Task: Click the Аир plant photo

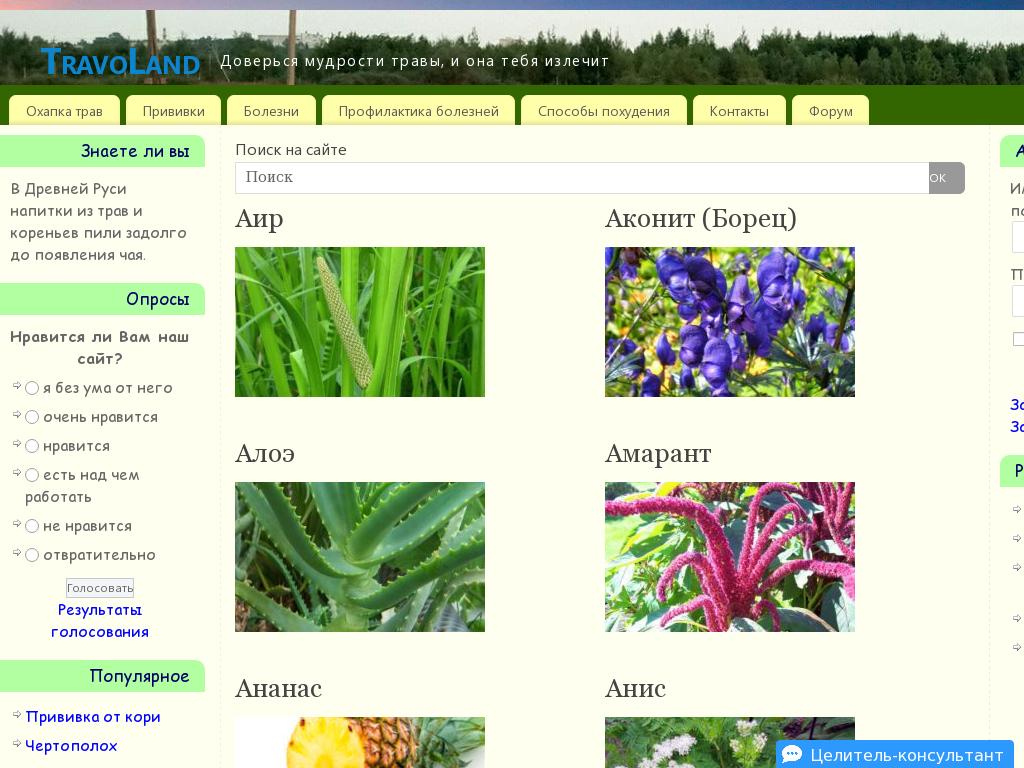Action: [360, 322]
